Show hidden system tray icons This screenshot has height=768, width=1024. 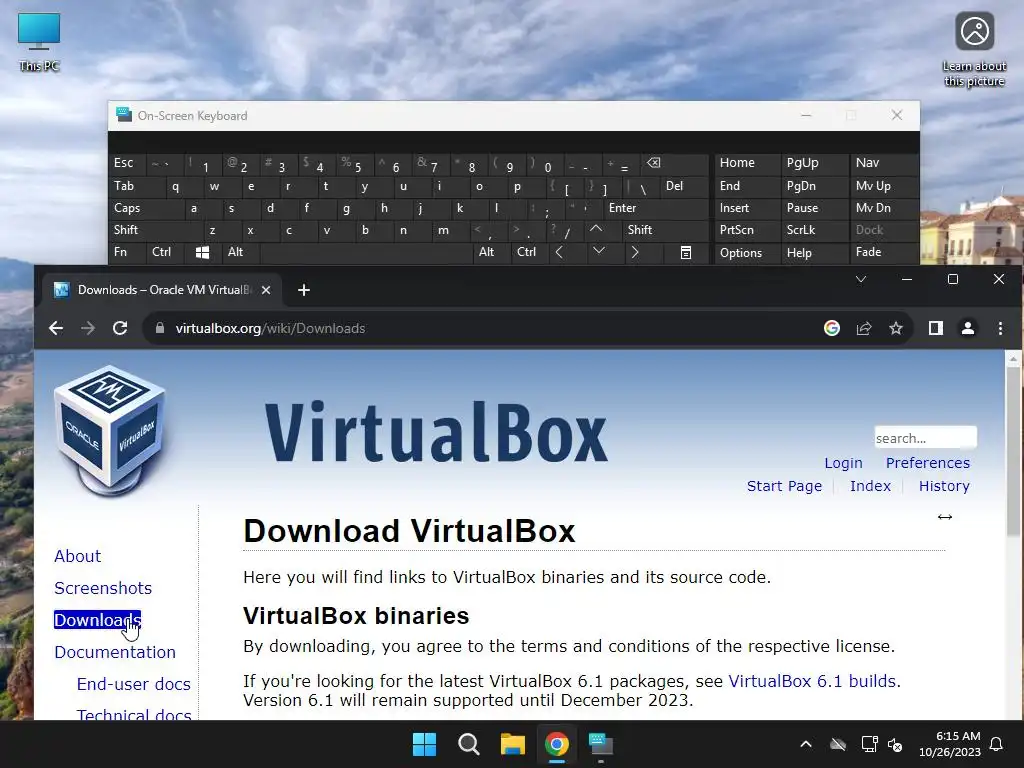tap(806, 744)
